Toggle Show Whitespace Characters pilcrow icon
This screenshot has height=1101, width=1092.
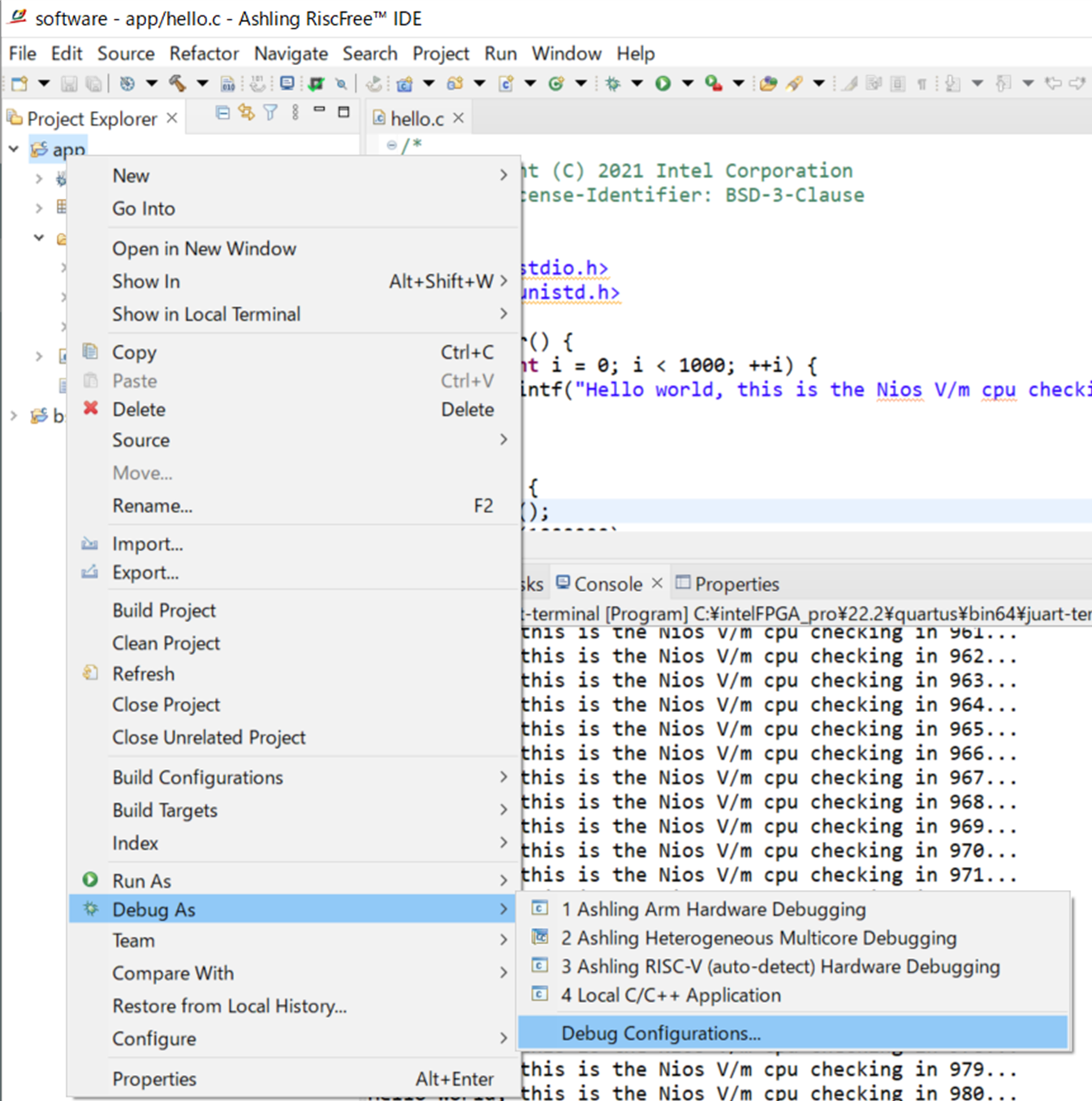point(922,83)
